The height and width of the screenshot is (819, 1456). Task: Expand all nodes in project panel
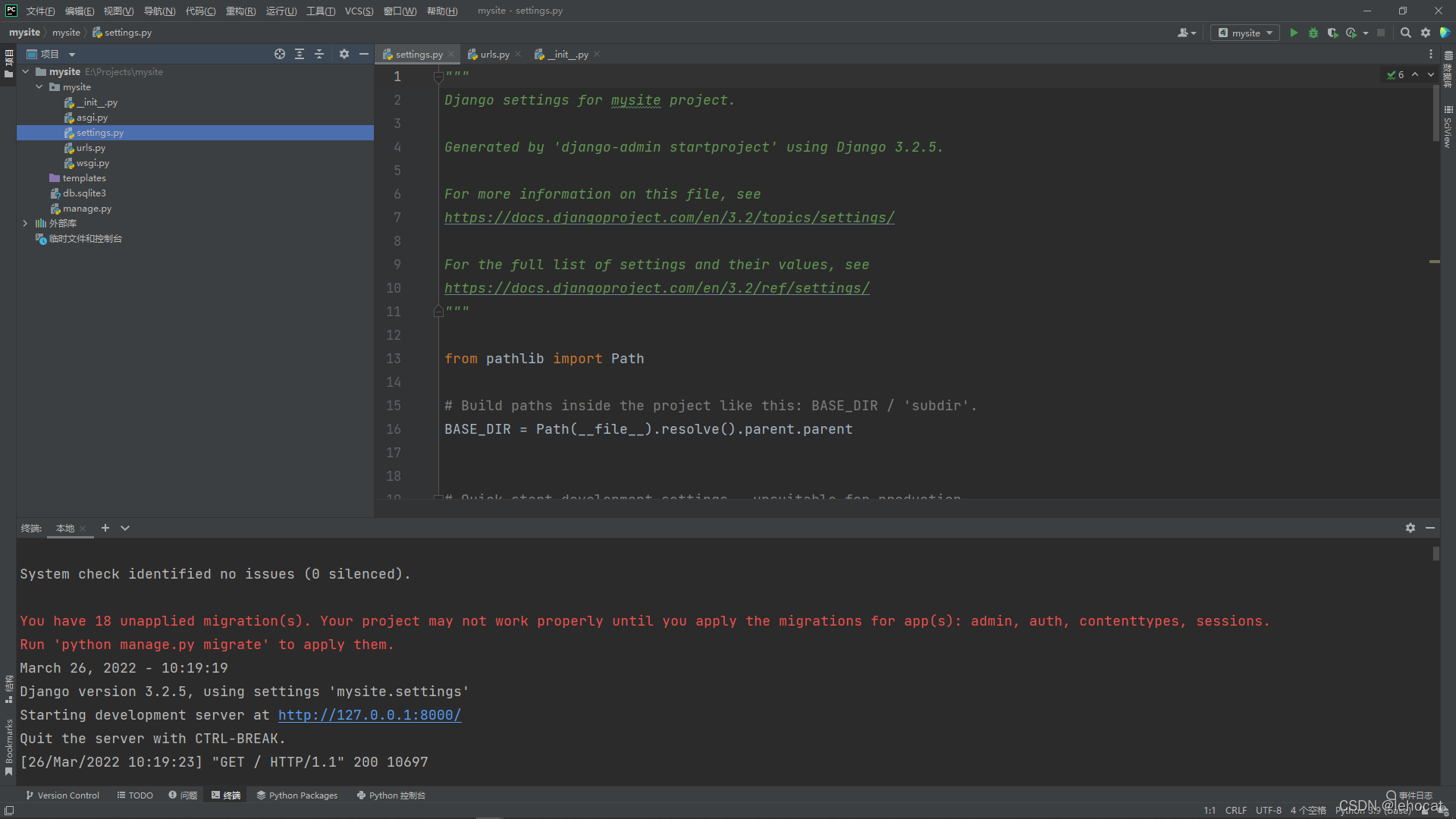tap(300, 54)
